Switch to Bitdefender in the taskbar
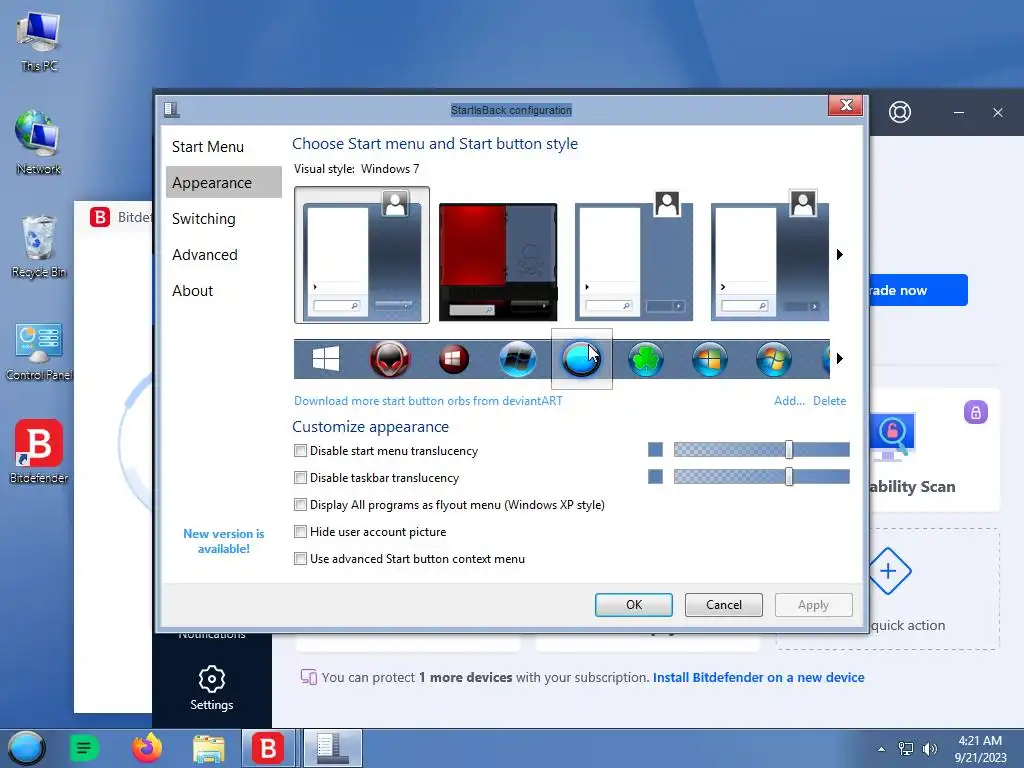1024x768 pixels. click(268, 748)
